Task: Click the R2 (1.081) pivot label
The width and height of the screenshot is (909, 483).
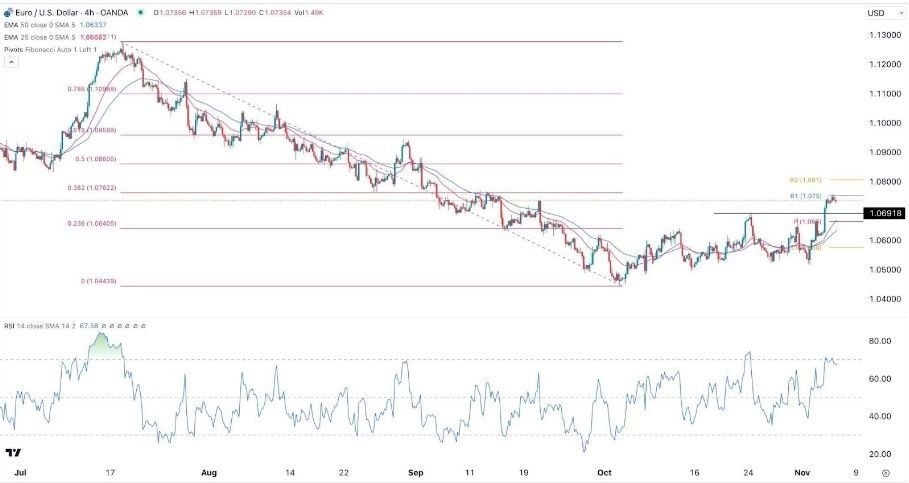Action: point(805,180)
